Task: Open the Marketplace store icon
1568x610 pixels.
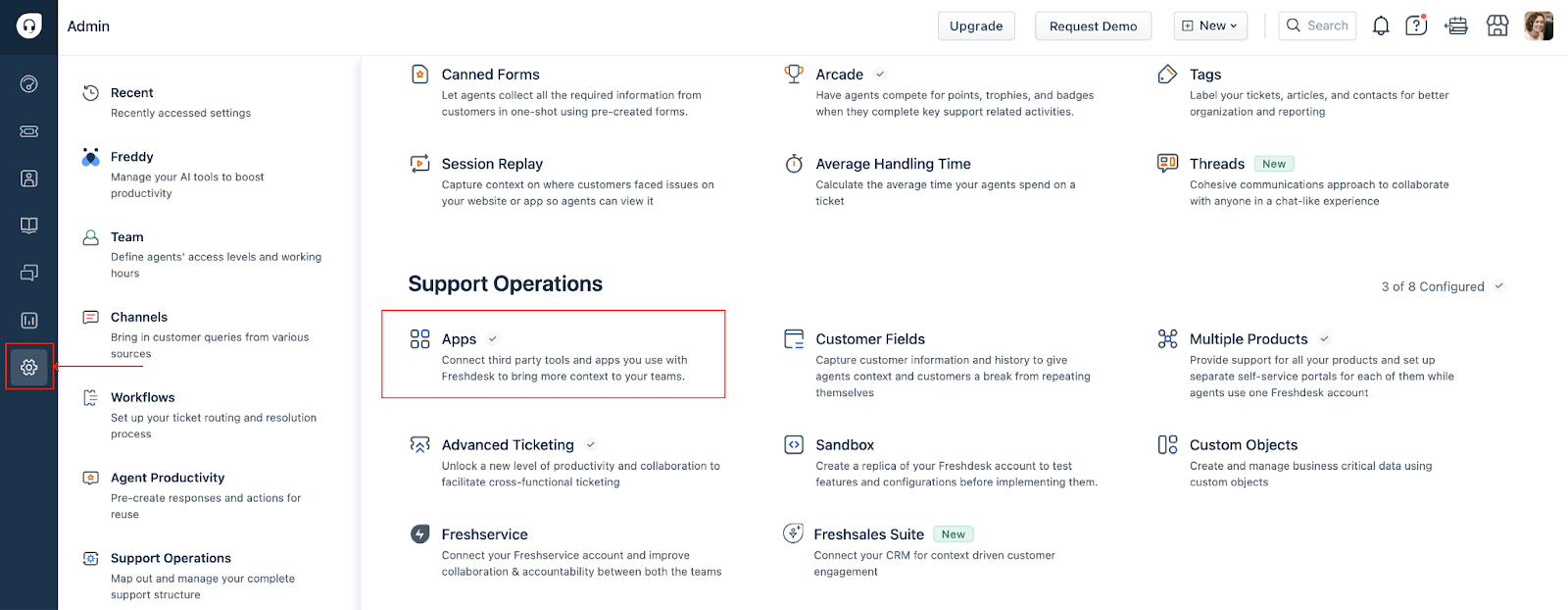Action: [1497, 26]
